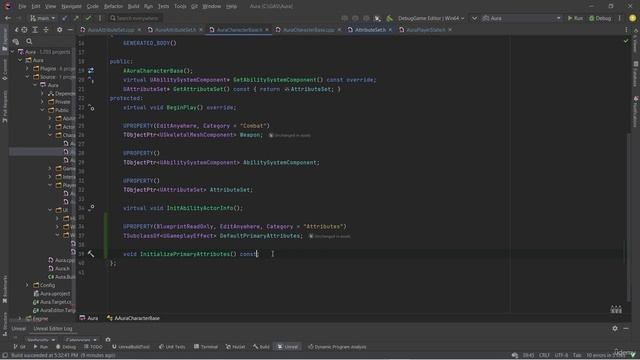Click the Aura breadcrumb
The height and width of the screenshot is (360, 640).
click(89, 318)
